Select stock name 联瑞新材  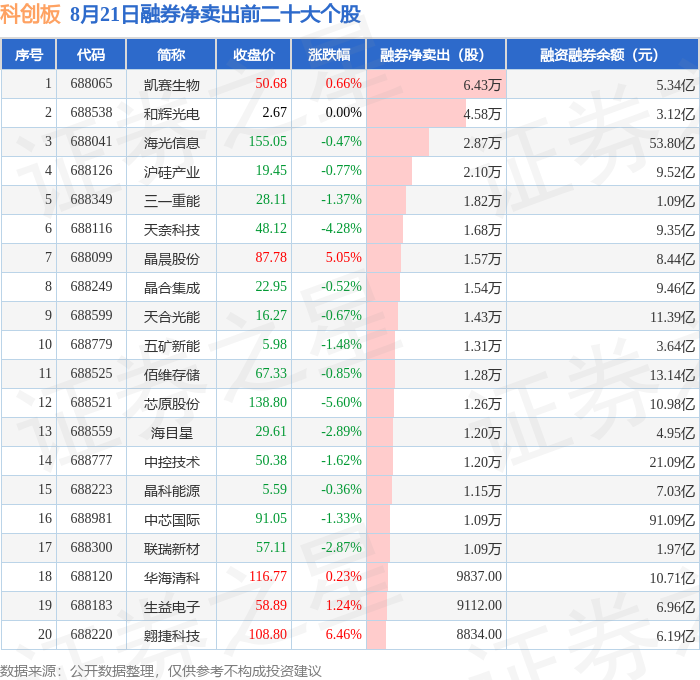click(x=171, y=549)
